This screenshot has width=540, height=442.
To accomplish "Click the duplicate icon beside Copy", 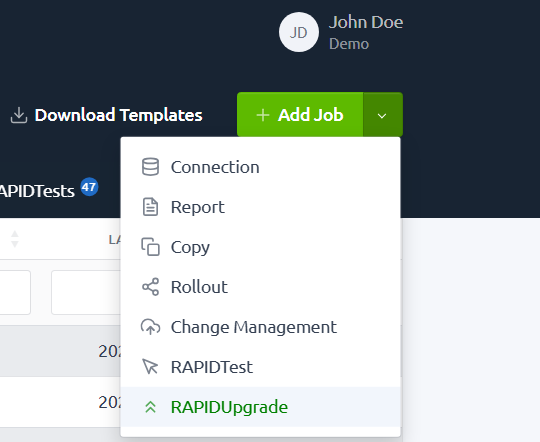I will click(150, 247).
